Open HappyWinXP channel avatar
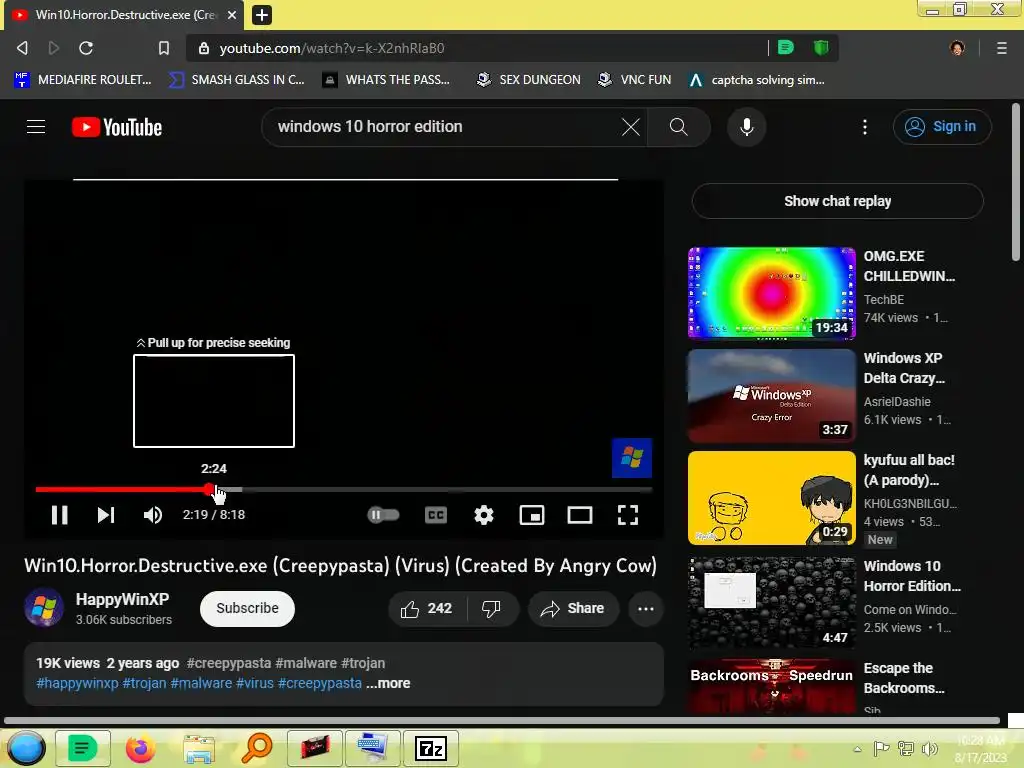1024x768 pixels. (x=44, y=608)
